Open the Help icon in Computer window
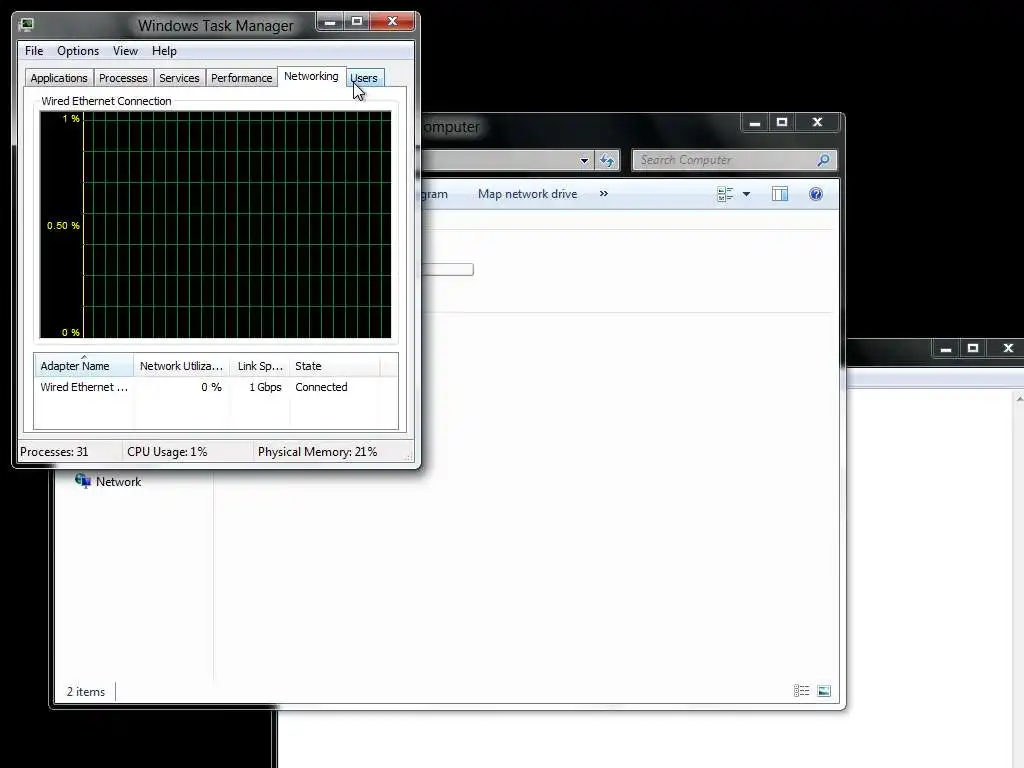The width and height of the screenshot is (1024, 768). pyautogui.click(x=816, y=194)
